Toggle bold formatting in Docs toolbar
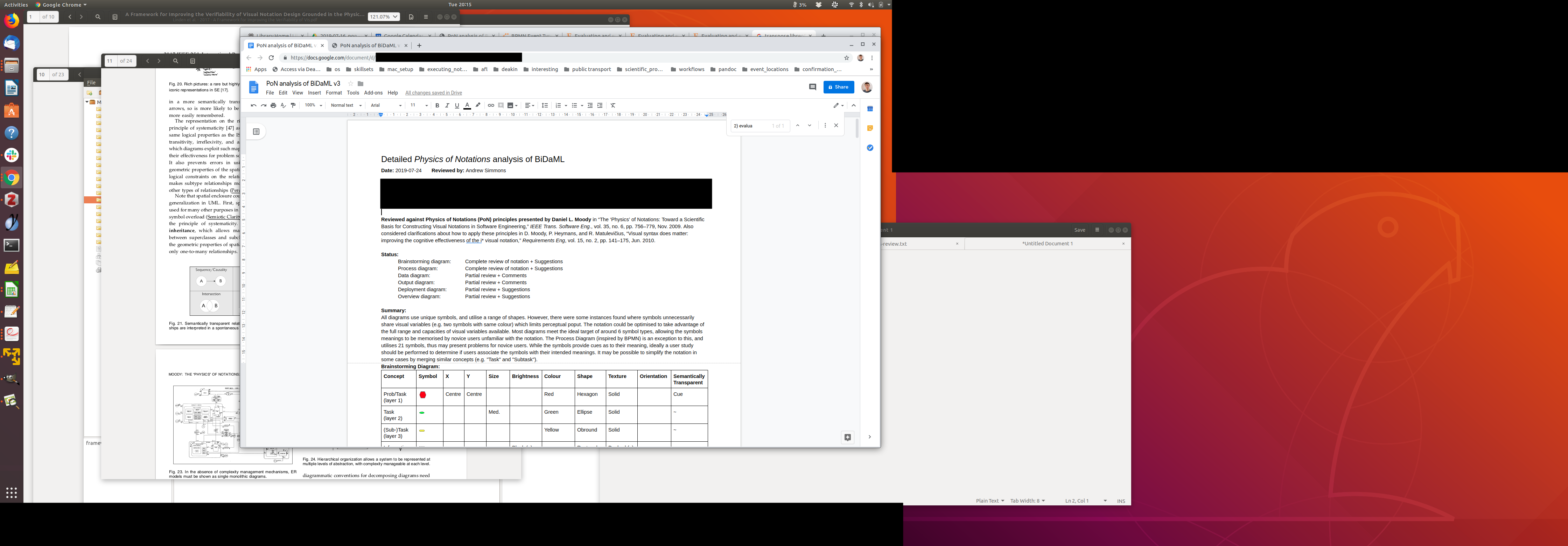The image size is (1568, 546). pyautogui.click(x=437, y=105)
